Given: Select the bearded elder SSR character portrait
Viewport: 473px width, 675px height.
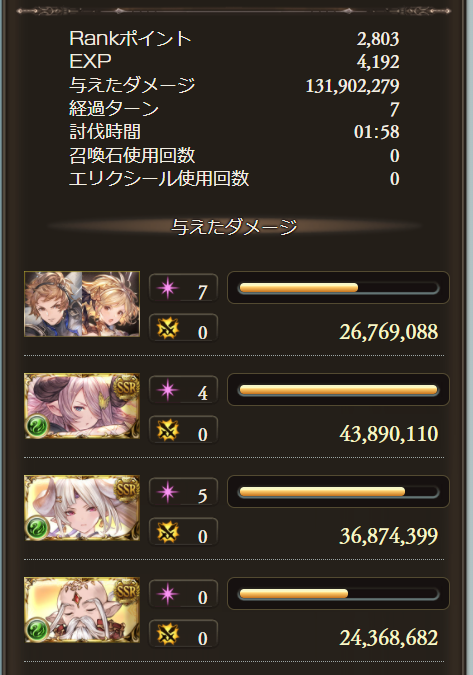Looking at the screenshot, I should (x=82, y=610).
